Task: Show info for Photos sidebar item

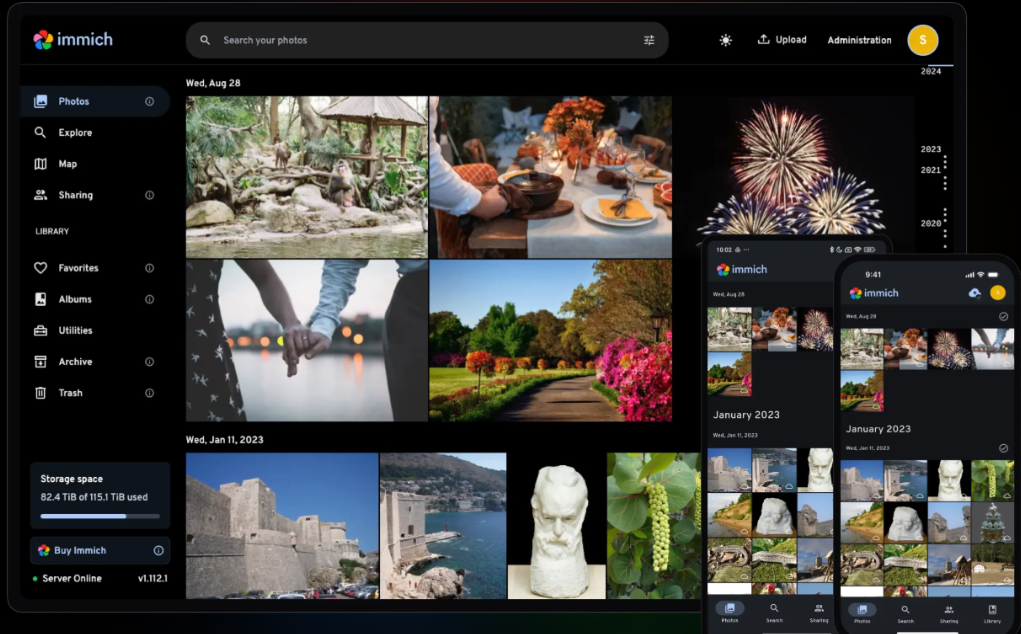Action: (x=149, y=101)
